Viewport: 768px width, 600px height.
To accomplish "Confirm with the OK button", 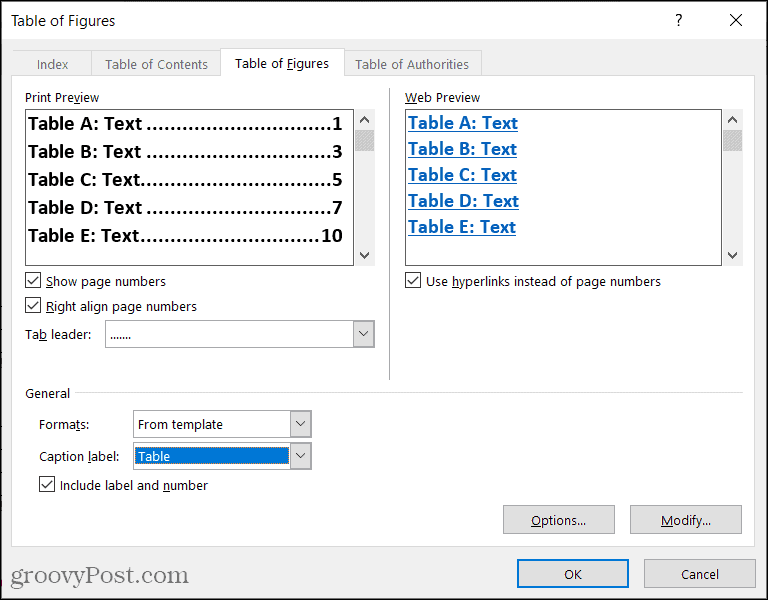I will 573,574.
